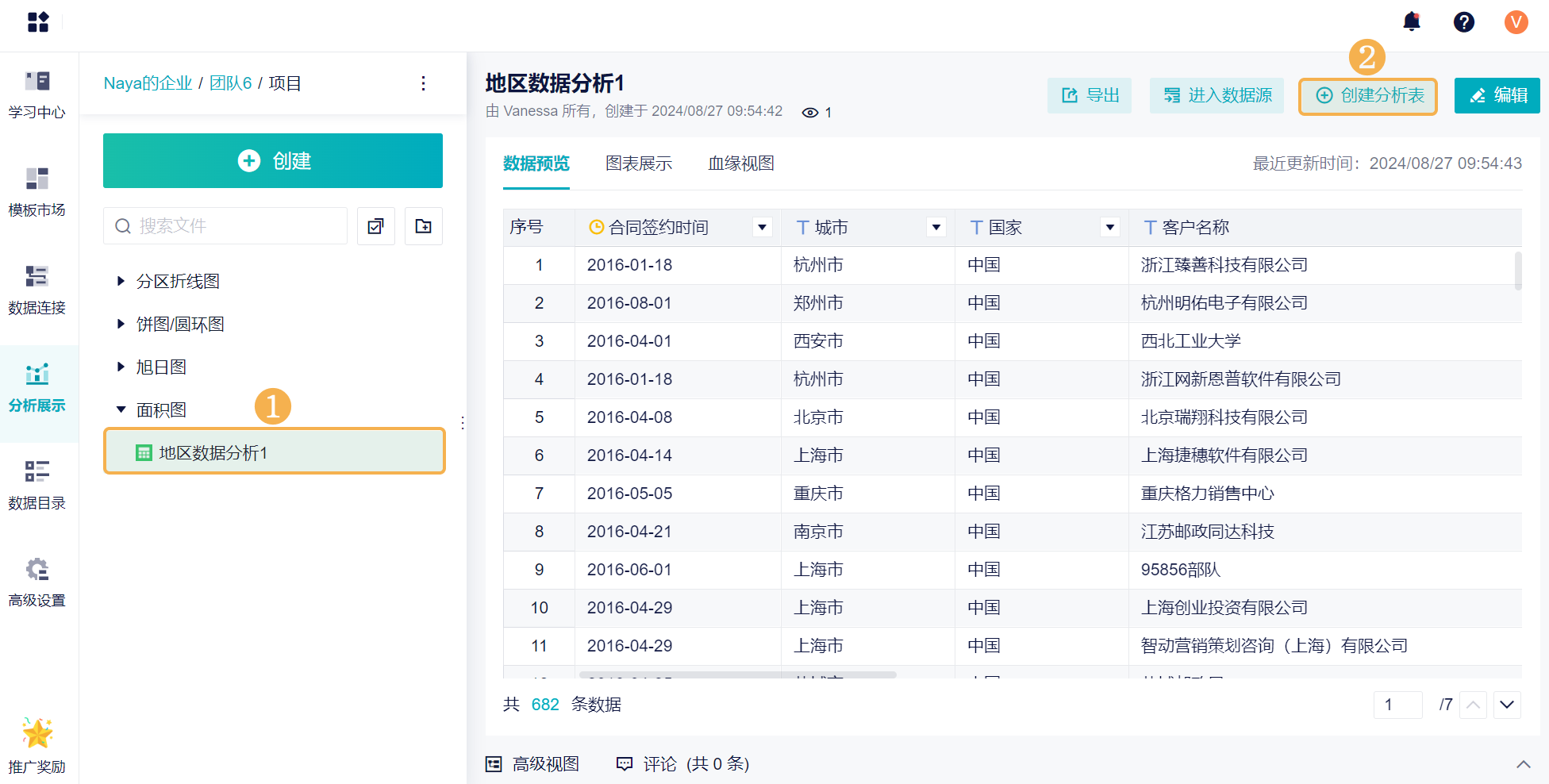Open the notifications bell icon
1549x784 pixels.
[1411, 21]
